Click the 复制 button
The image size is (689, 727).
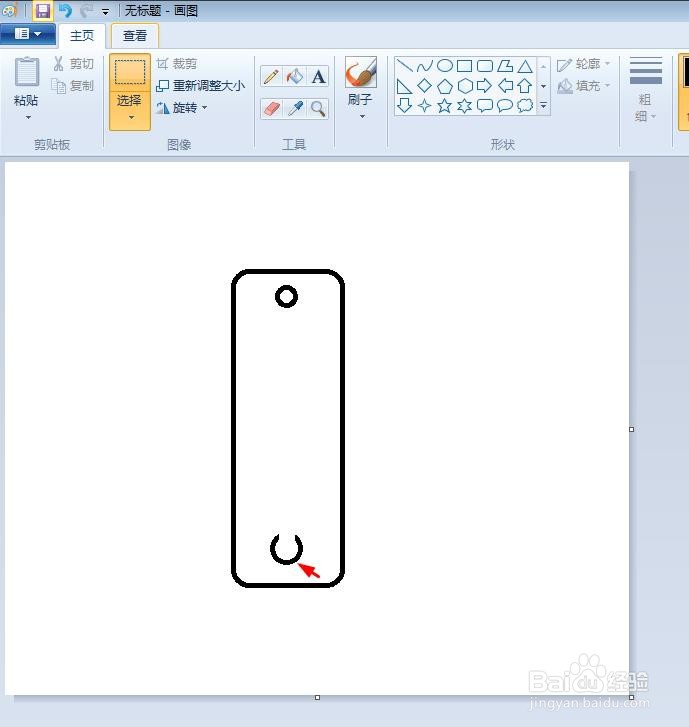pos(72,86)
